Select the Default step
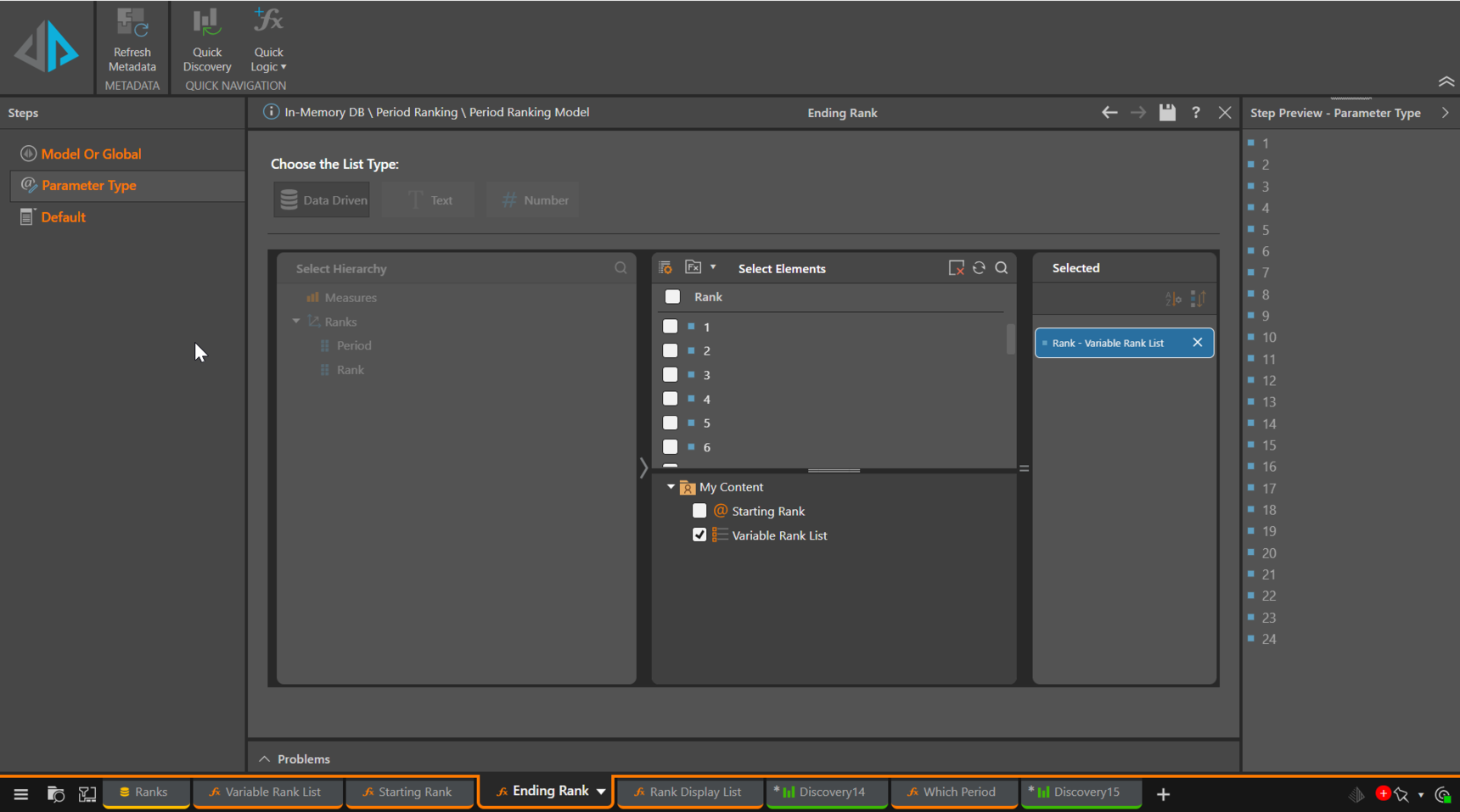1460x812 pixels. coord(64,217)
